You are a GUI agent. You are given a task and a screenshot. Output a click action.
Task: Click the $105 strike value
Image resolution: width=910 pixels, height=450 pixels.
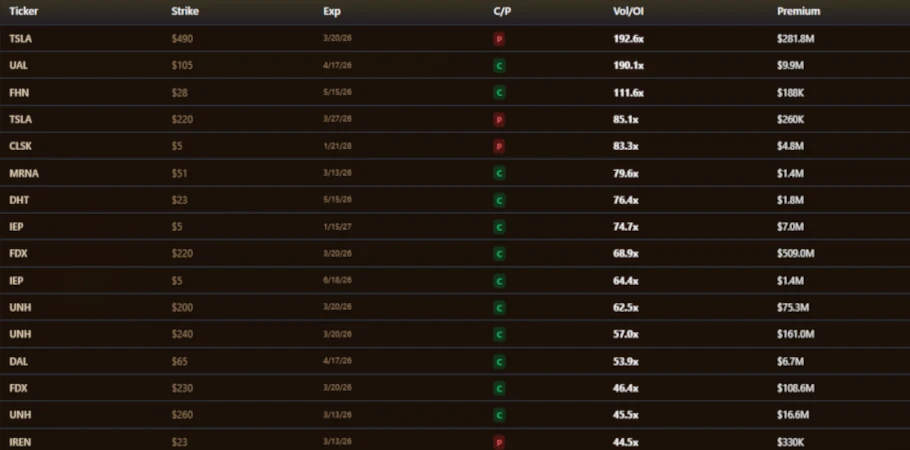click(182, 66)
